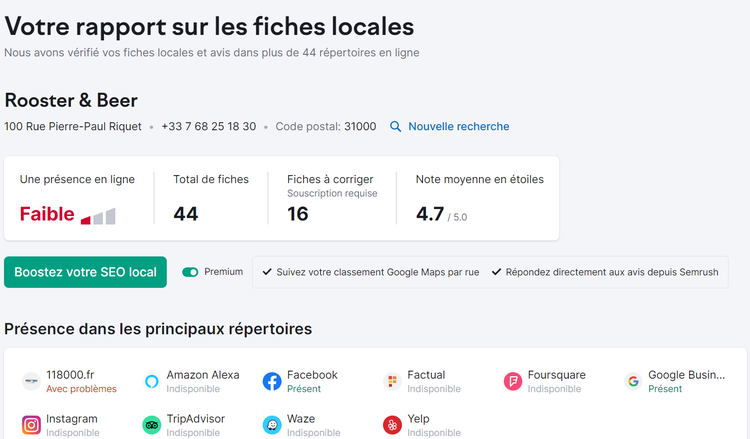
Task: Click the Présent status under Google Business
Action: (x=665, y=389)
